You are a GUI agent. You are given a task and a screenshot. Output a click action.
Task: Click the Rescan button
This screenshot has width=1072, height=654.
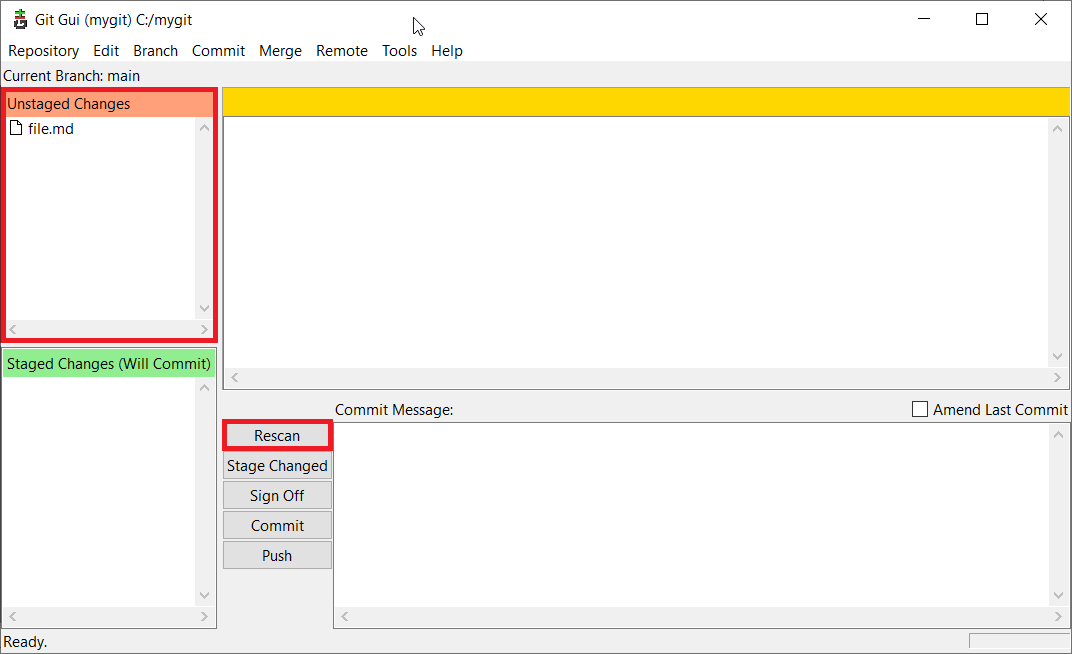[x=277, y=435]
